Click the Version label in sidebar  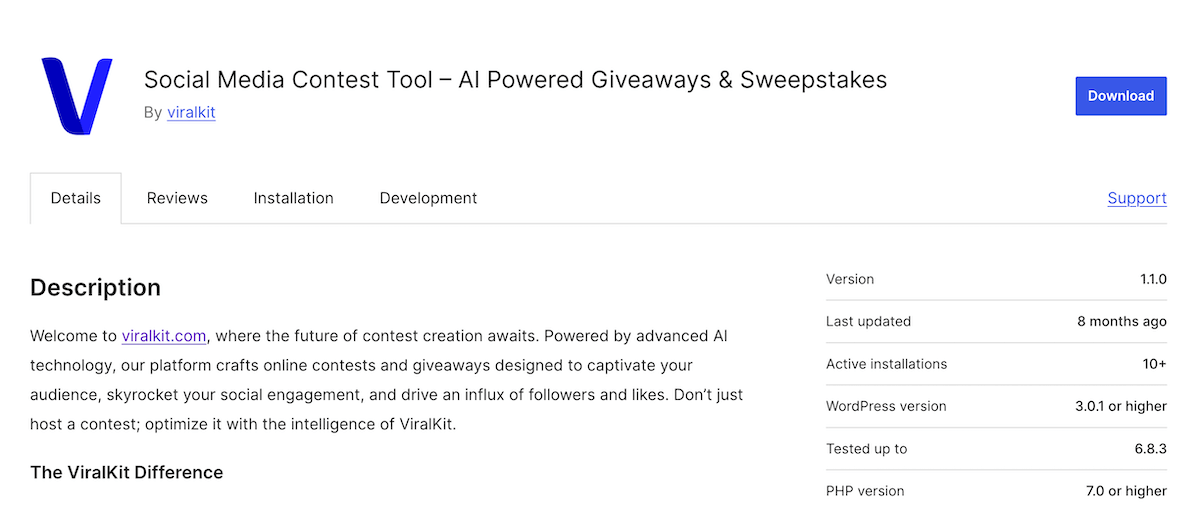tap(850, 279)
